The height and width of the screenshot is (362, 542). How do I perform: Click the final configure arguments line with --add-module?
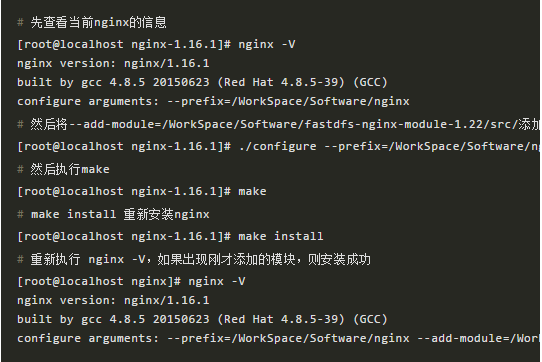(x=278, y=338)
